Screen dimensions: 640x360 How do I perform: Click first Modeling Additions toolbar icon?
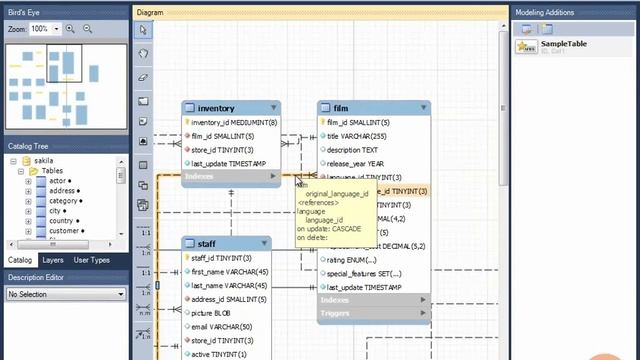point(526,29)
